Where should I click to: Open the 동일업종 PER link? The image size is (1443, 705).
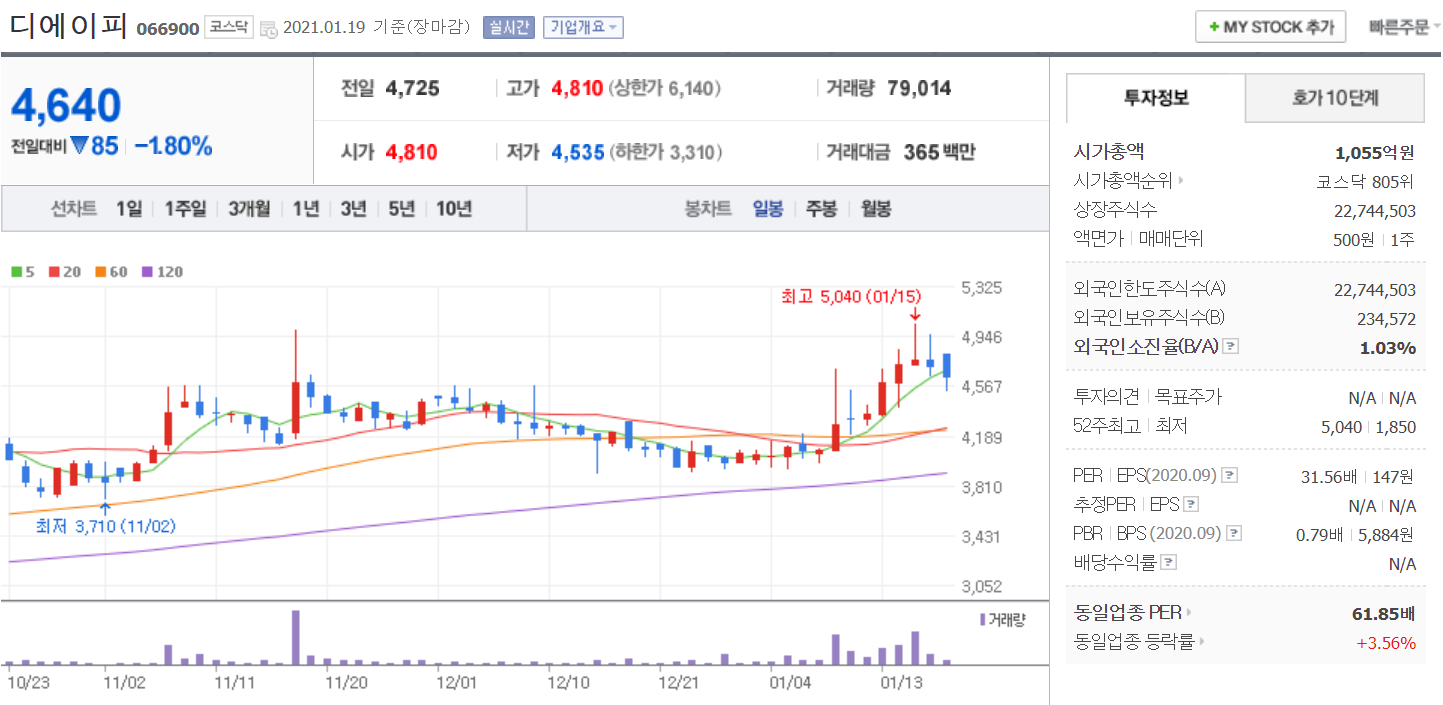click(x=1132, y=612)
